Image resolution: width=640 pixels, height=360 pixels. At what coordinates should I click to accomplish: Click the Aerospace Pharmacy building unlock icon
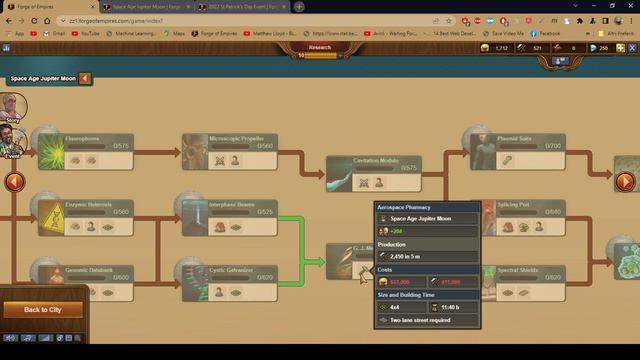pos(363,270)
